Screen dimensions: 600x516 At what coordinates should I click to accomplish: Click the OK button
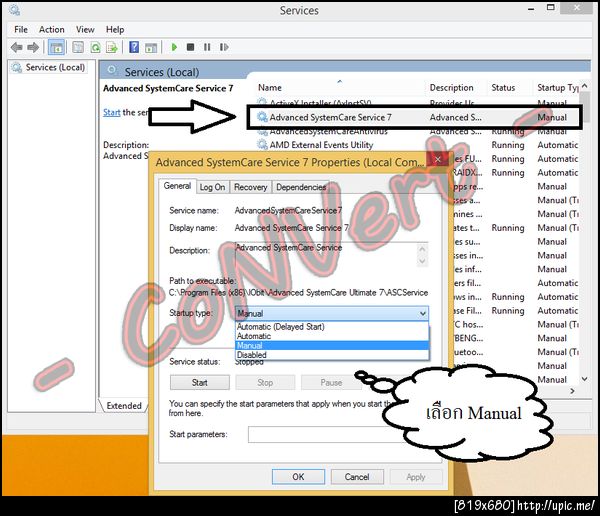click(298, 477)
